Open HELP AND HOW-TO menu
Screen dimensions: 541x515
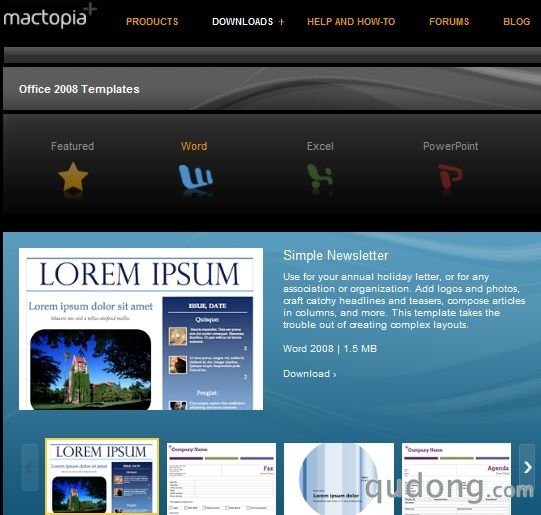click(x=351, y=22)
